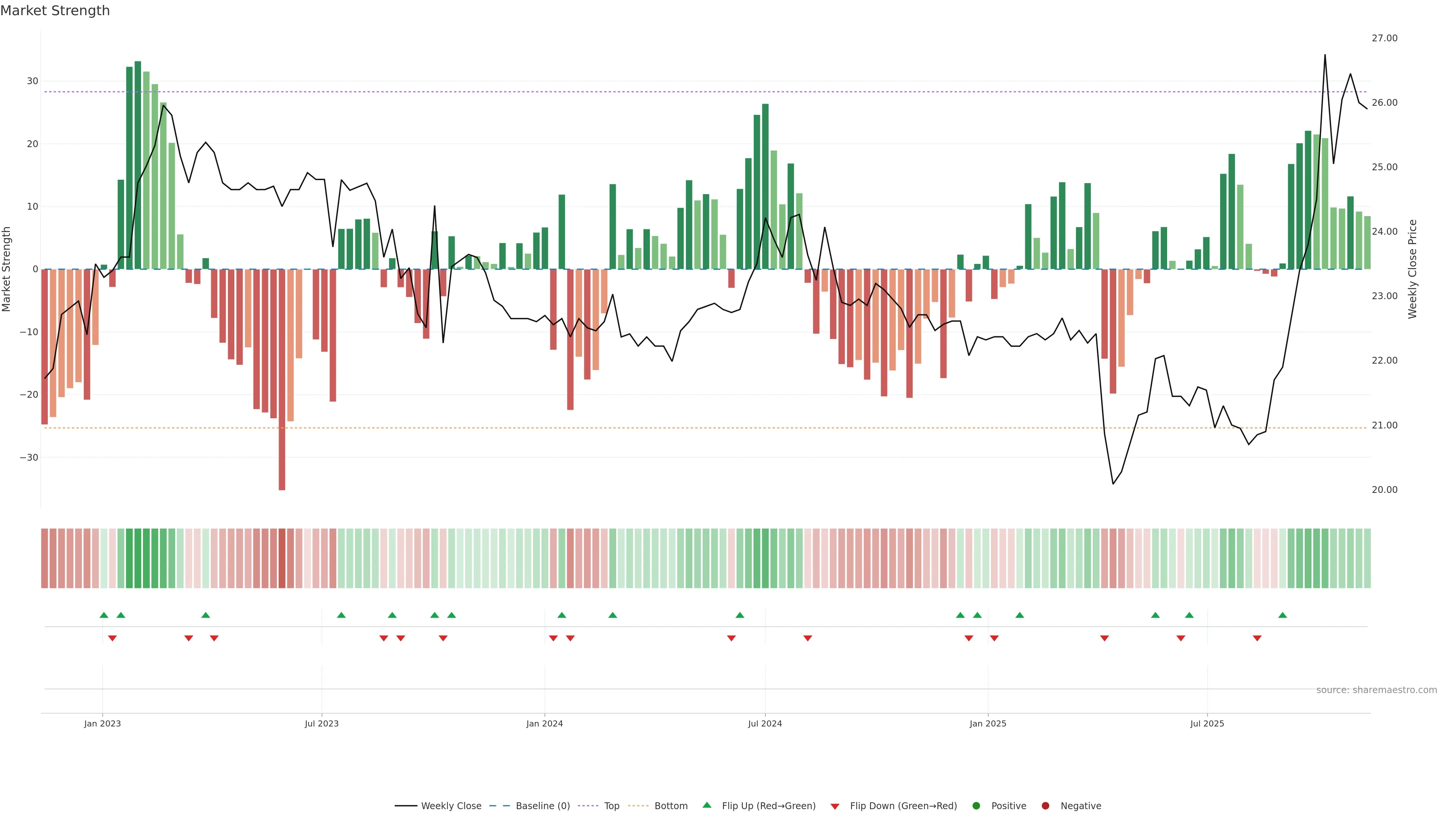Screen dimensions: 1456x819
Task: Click the darkest red heatmap strip cell
Action: pos(282,559)
